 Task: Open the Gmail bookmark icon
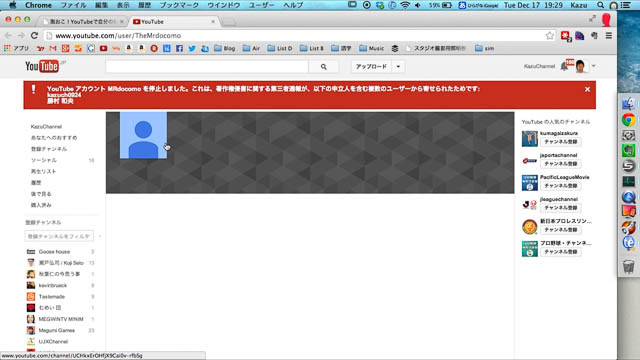point(53,48)
